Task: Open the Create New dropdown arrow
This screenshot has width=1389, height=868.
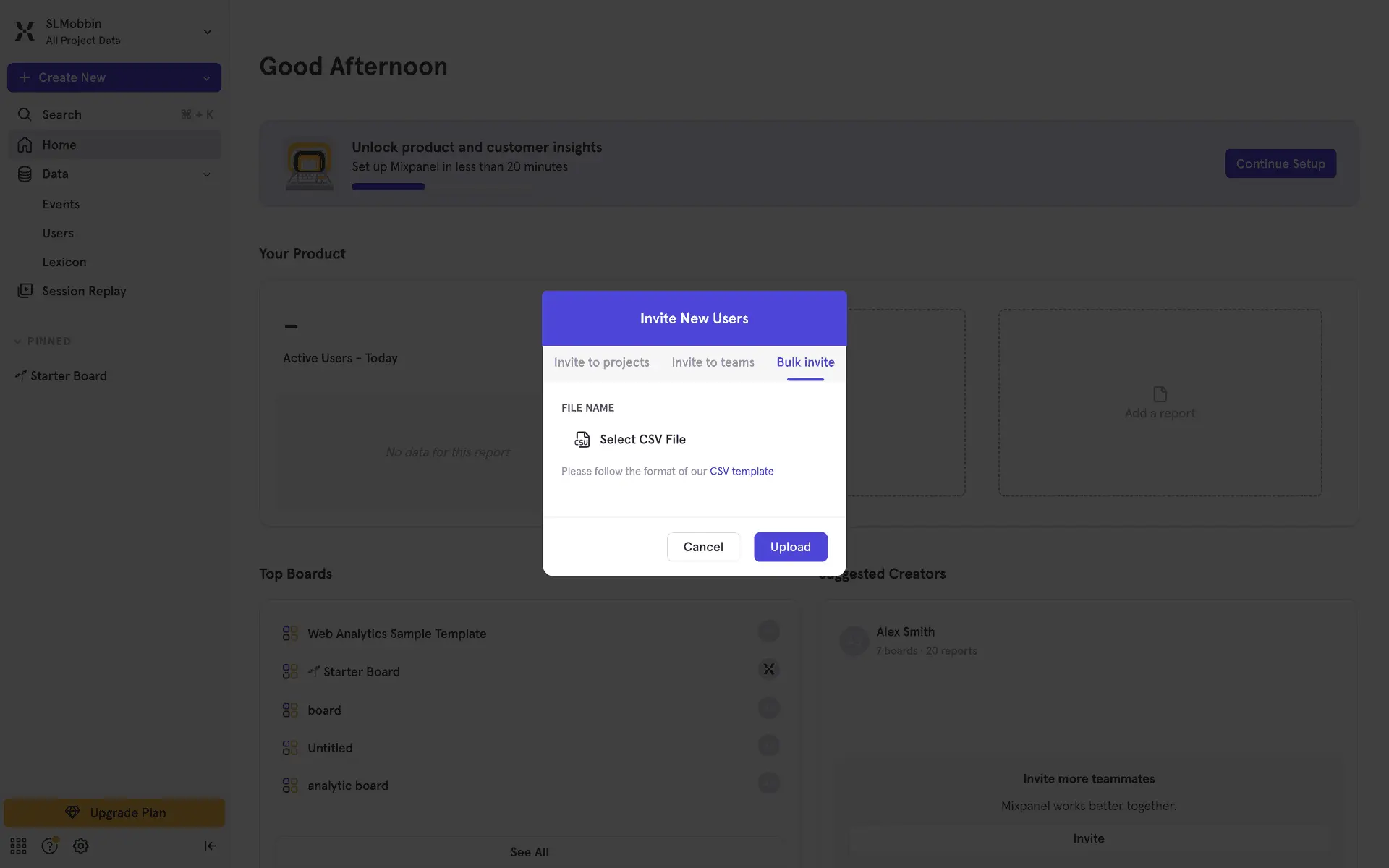Action: pos(206,78)
